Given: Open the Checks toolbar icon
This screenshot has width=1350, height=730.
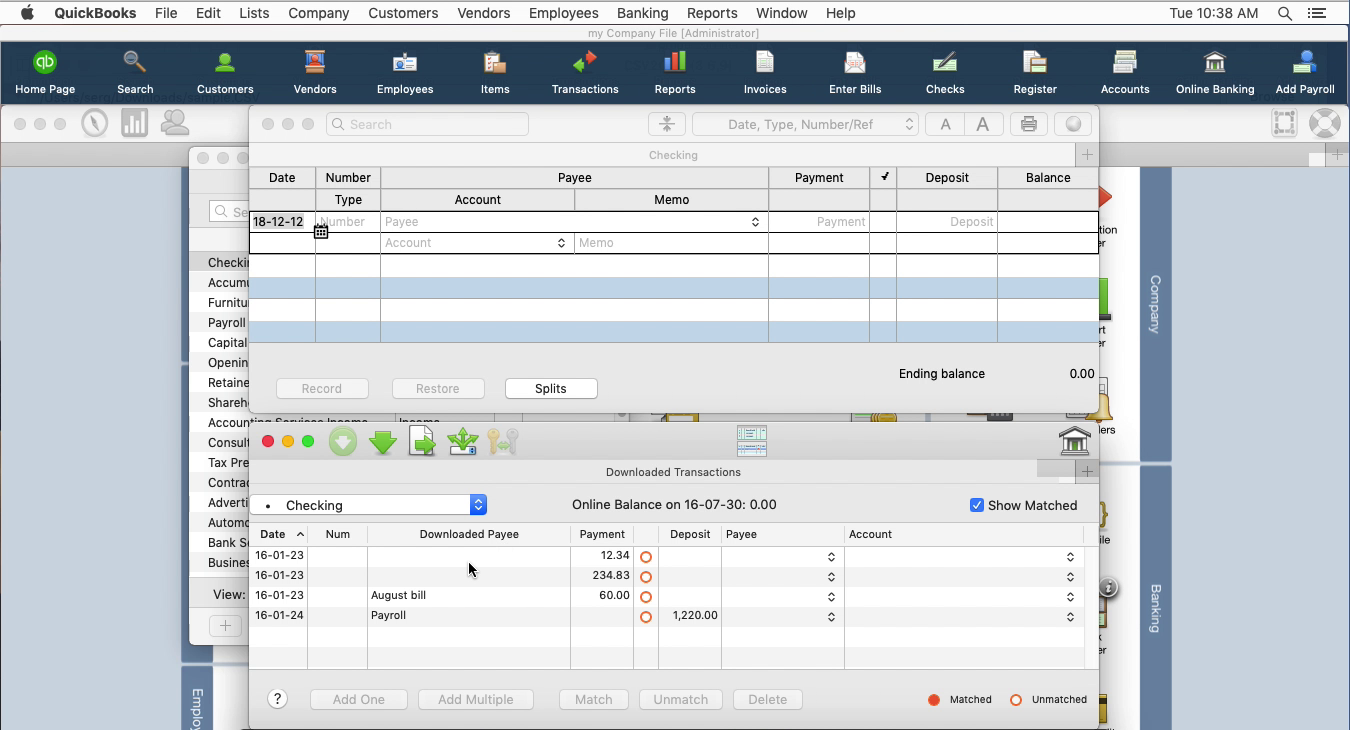Looking at the screenshot, I should 945,72.
